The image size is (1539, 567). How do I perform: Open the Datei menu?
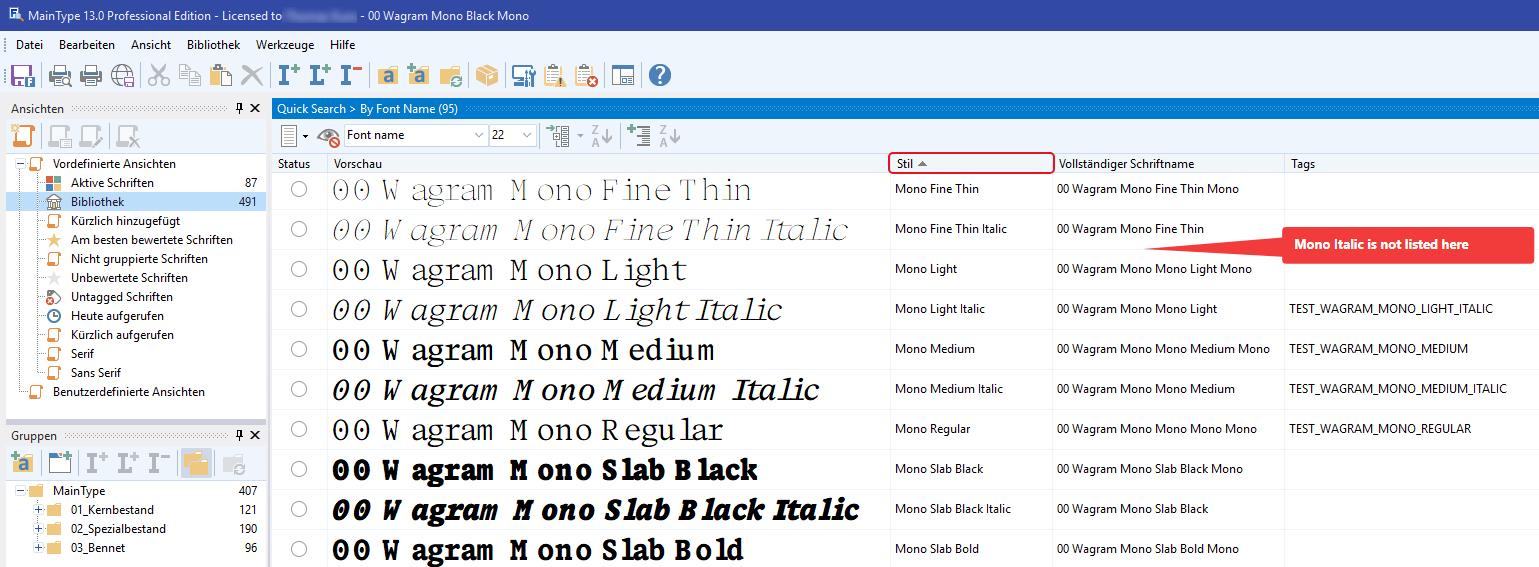pos(30,45)
